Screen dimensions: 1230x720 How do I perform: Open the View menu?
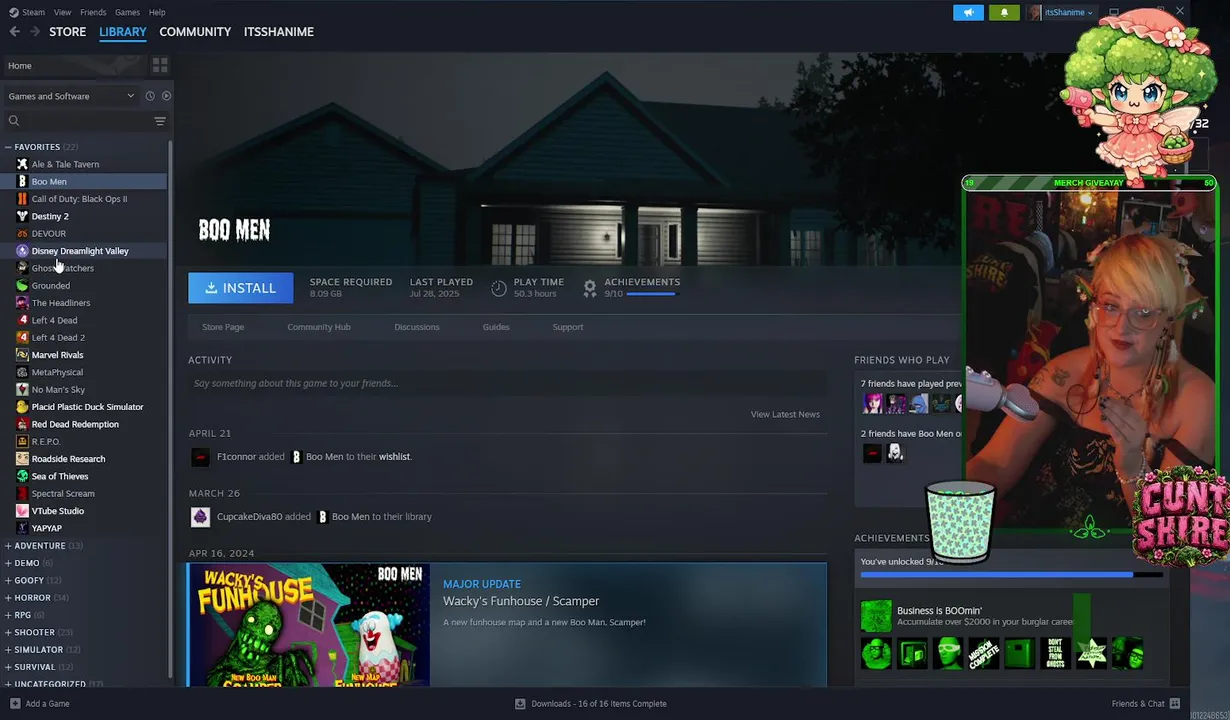(62, 12)
